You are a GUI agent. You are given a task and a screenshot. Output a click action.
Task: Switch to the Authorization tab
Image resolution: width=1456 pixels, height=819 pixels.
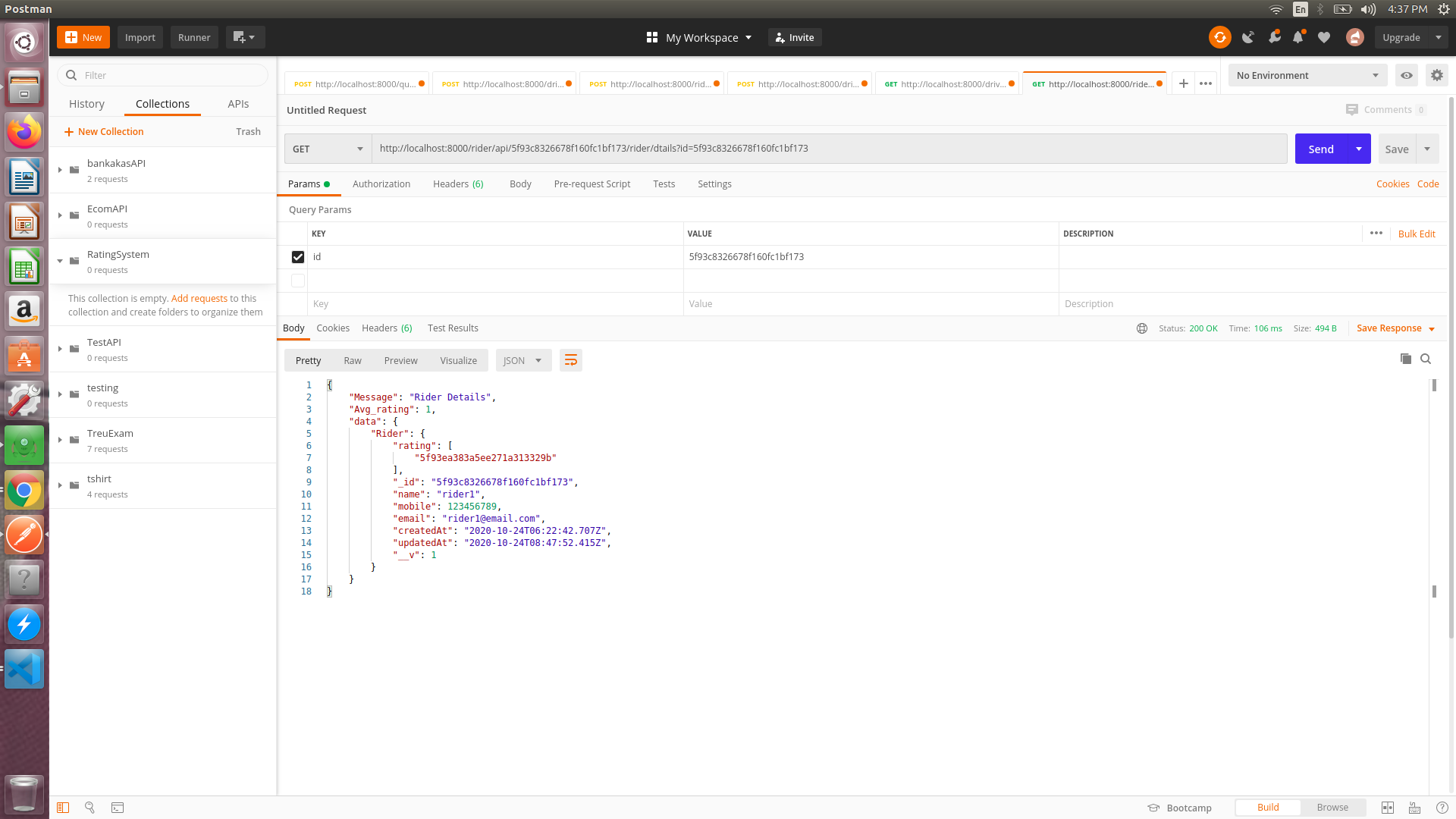pyautogui.click(x=381, y=184)
